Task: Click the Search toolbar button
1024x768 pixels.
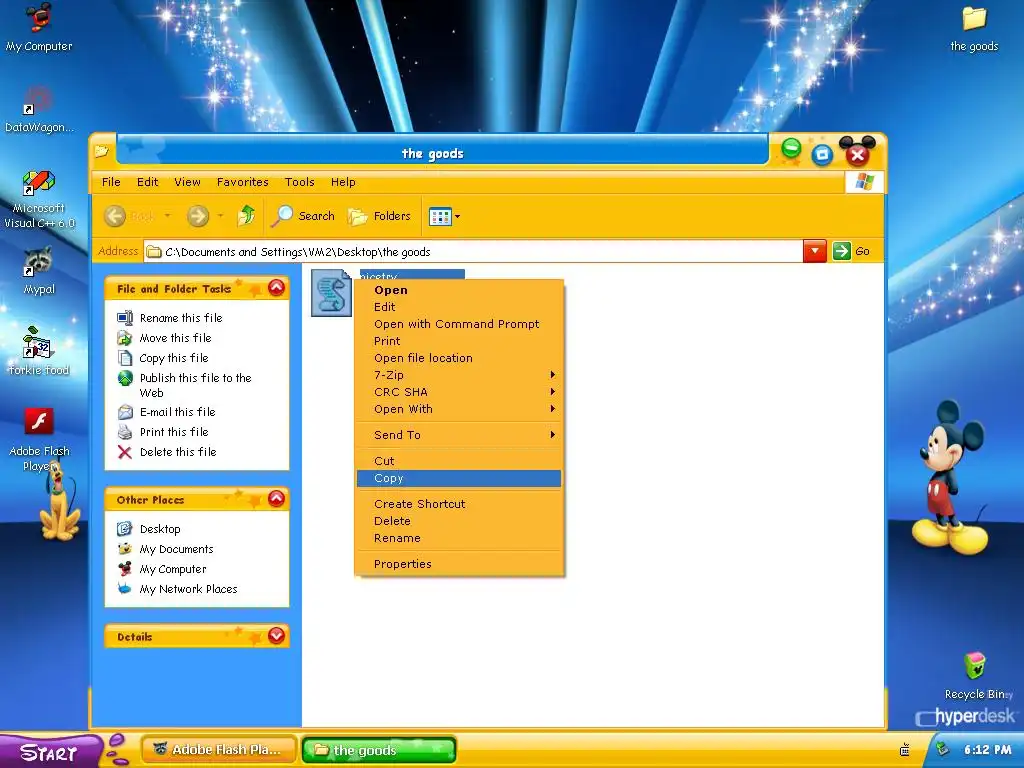Action: 304,216
